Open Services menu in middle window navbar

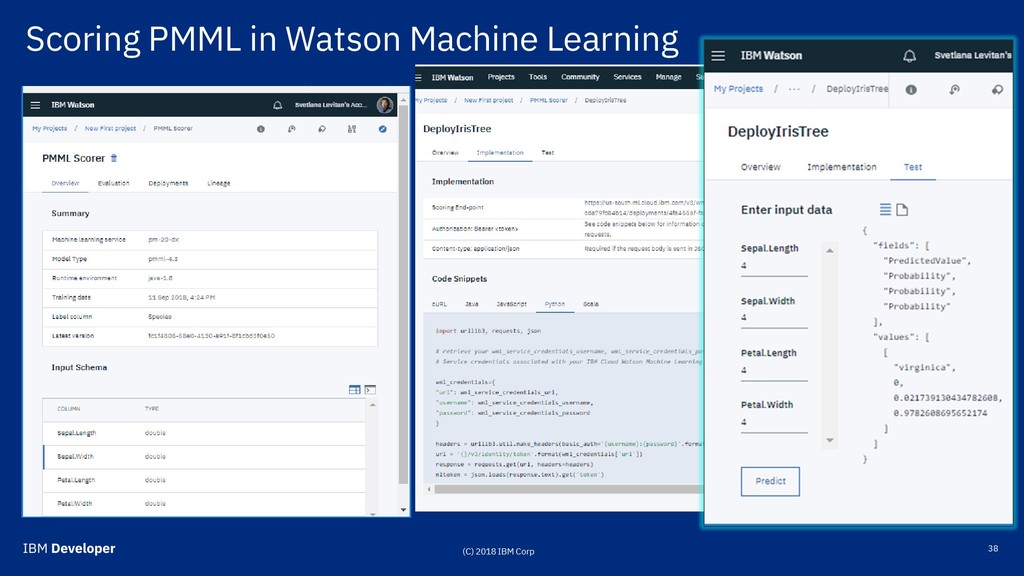tap(627, 77)
